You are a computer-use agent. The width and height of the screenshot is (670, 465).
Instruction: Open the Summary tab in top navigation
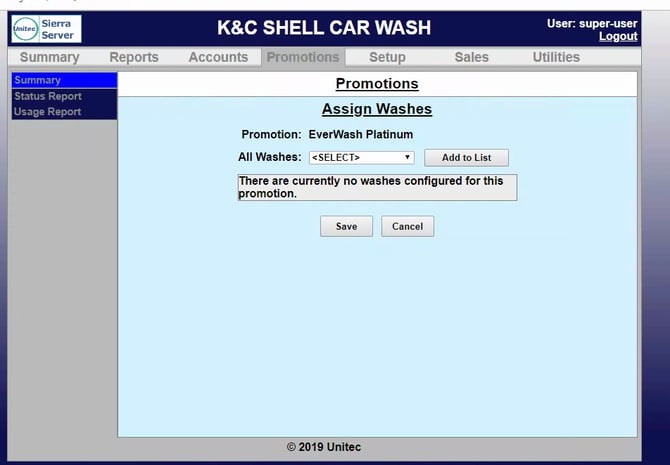coord(49,57)
